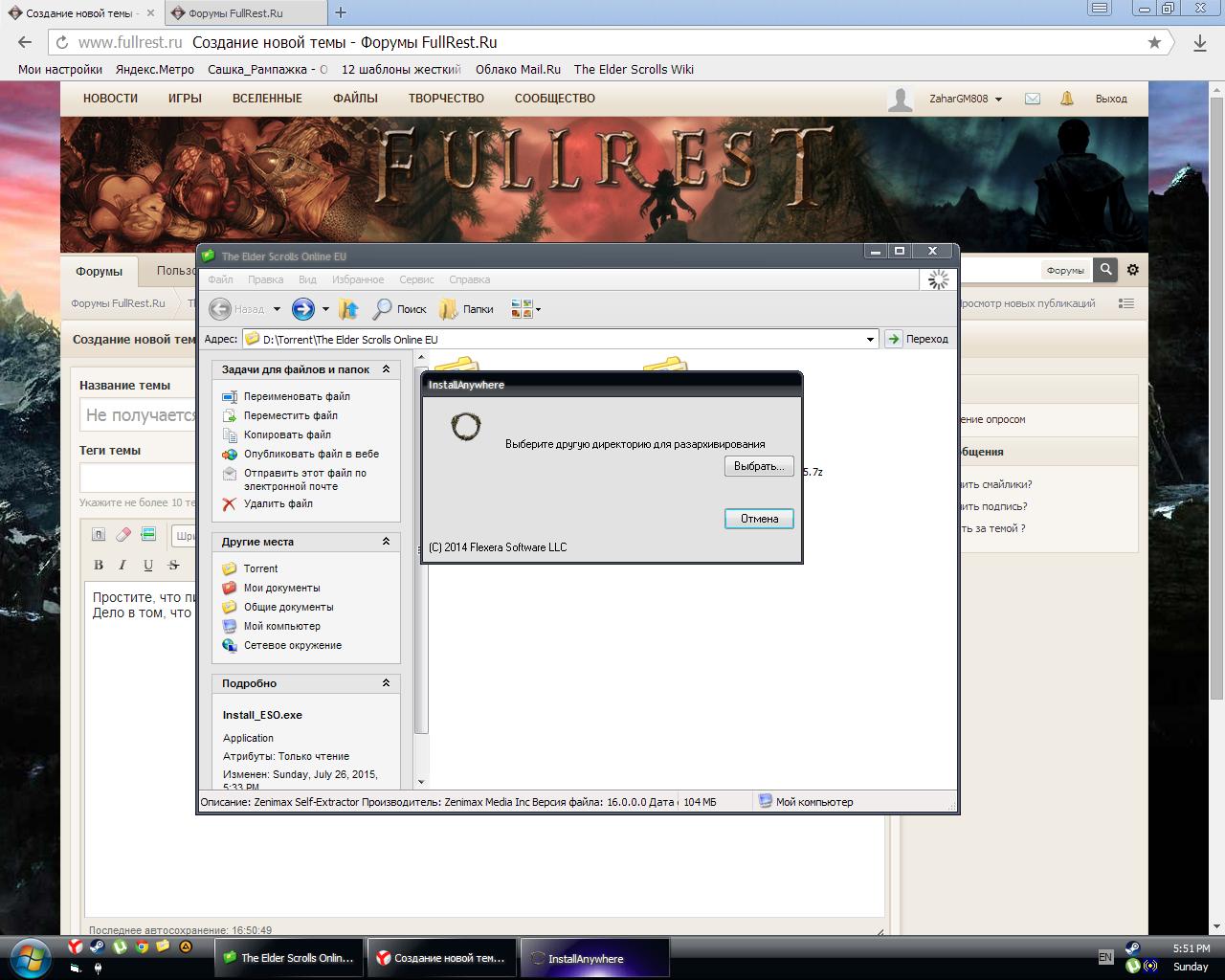Open the Back history dropdown in Explorer
Screen dimensions: 1225x980
tap(277, 309)
